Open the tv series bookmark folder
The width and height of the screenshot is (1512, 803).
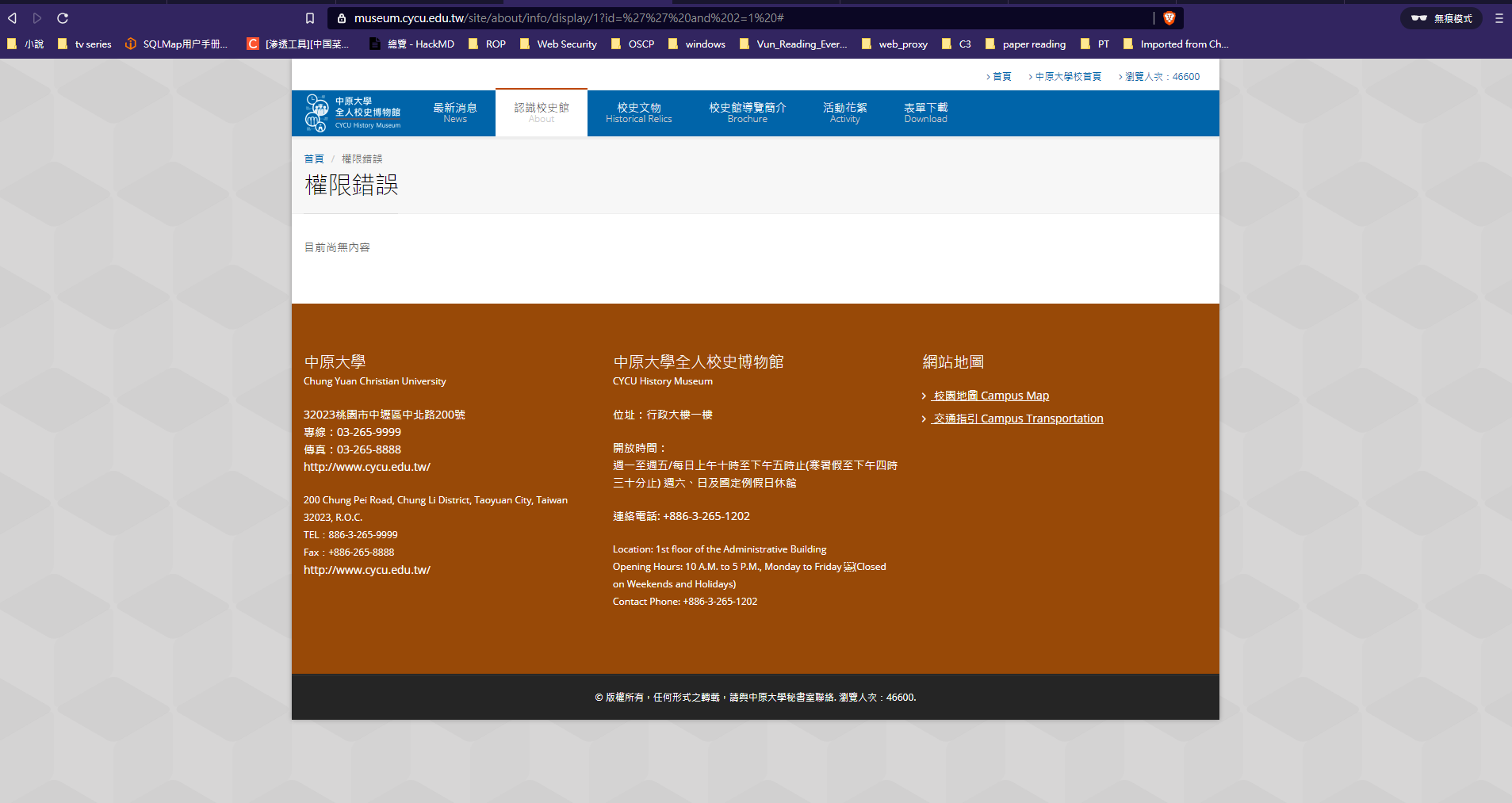[x=84, y=44]
